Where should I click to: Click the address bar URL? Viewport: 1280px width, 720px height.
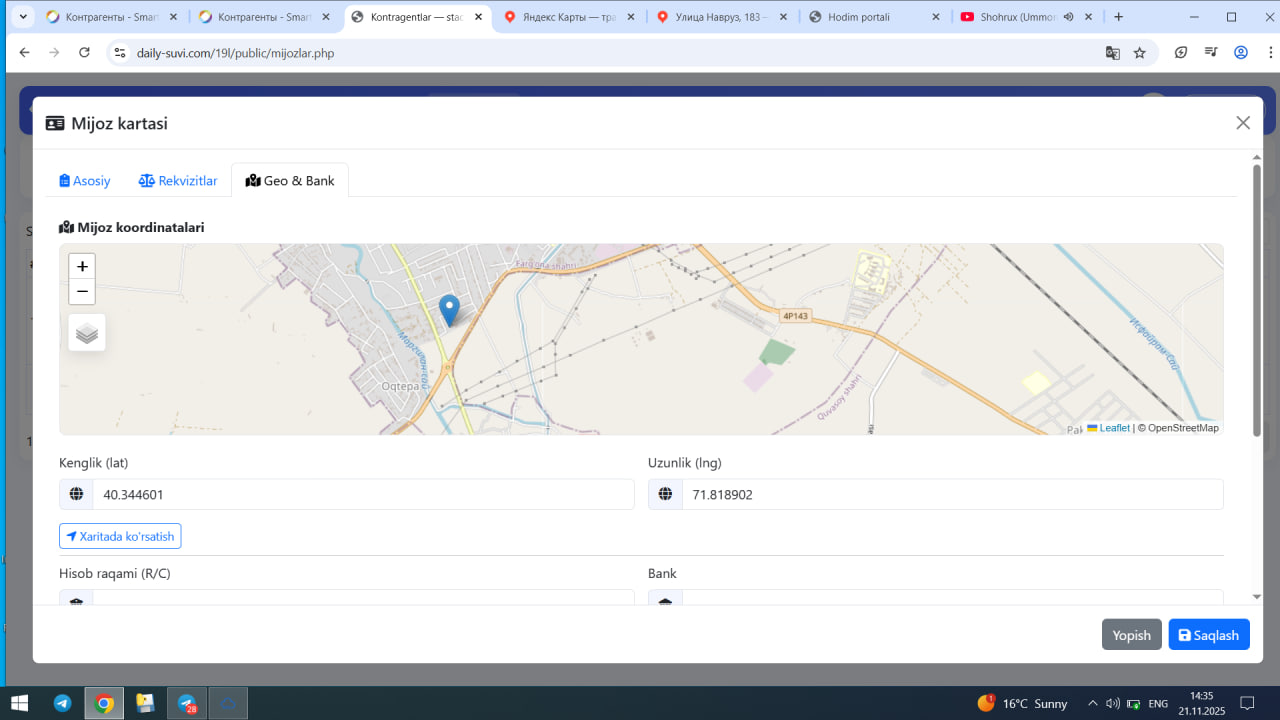click(x=235, y=53)
